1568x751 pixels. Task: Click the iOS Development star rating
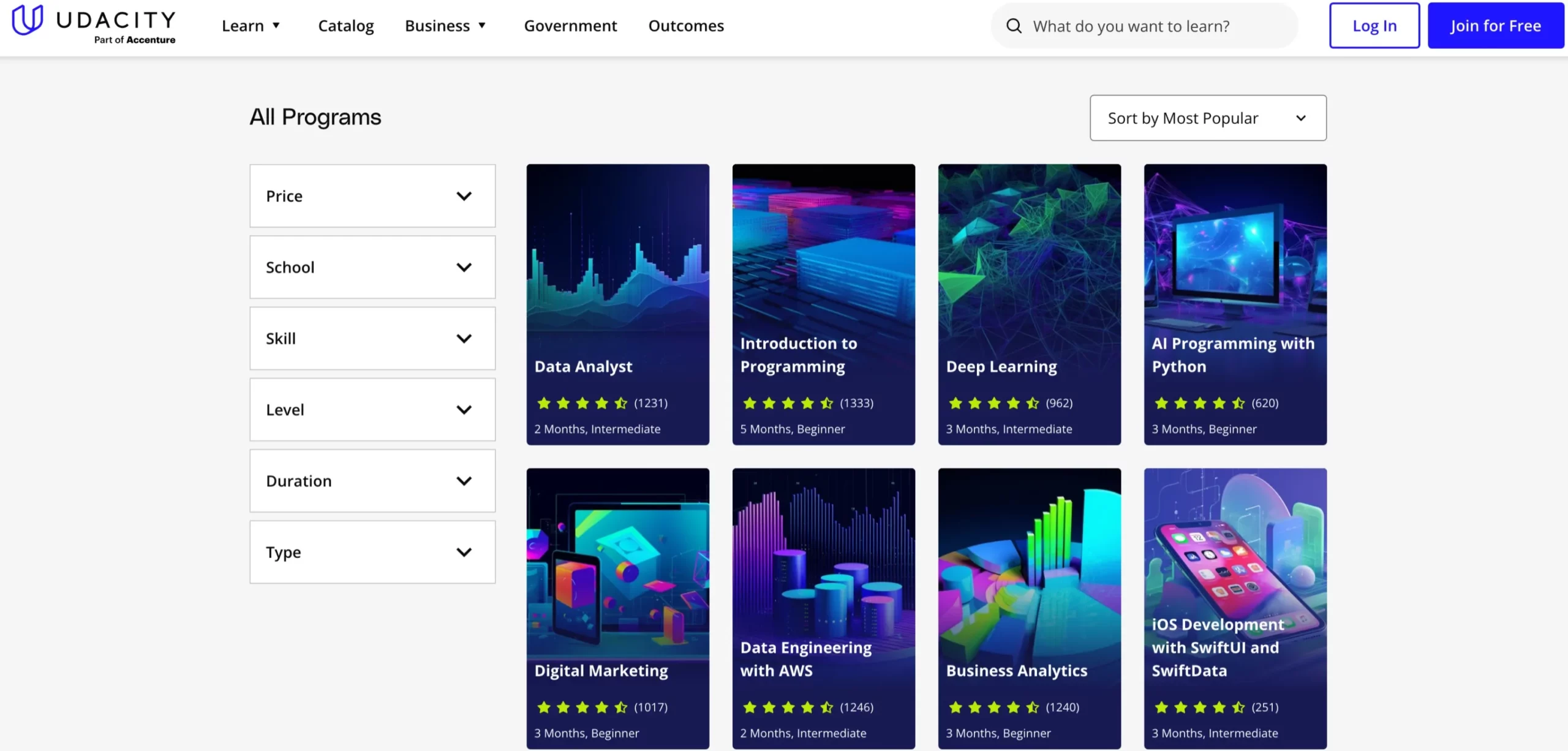click(x=1199, y=708)
